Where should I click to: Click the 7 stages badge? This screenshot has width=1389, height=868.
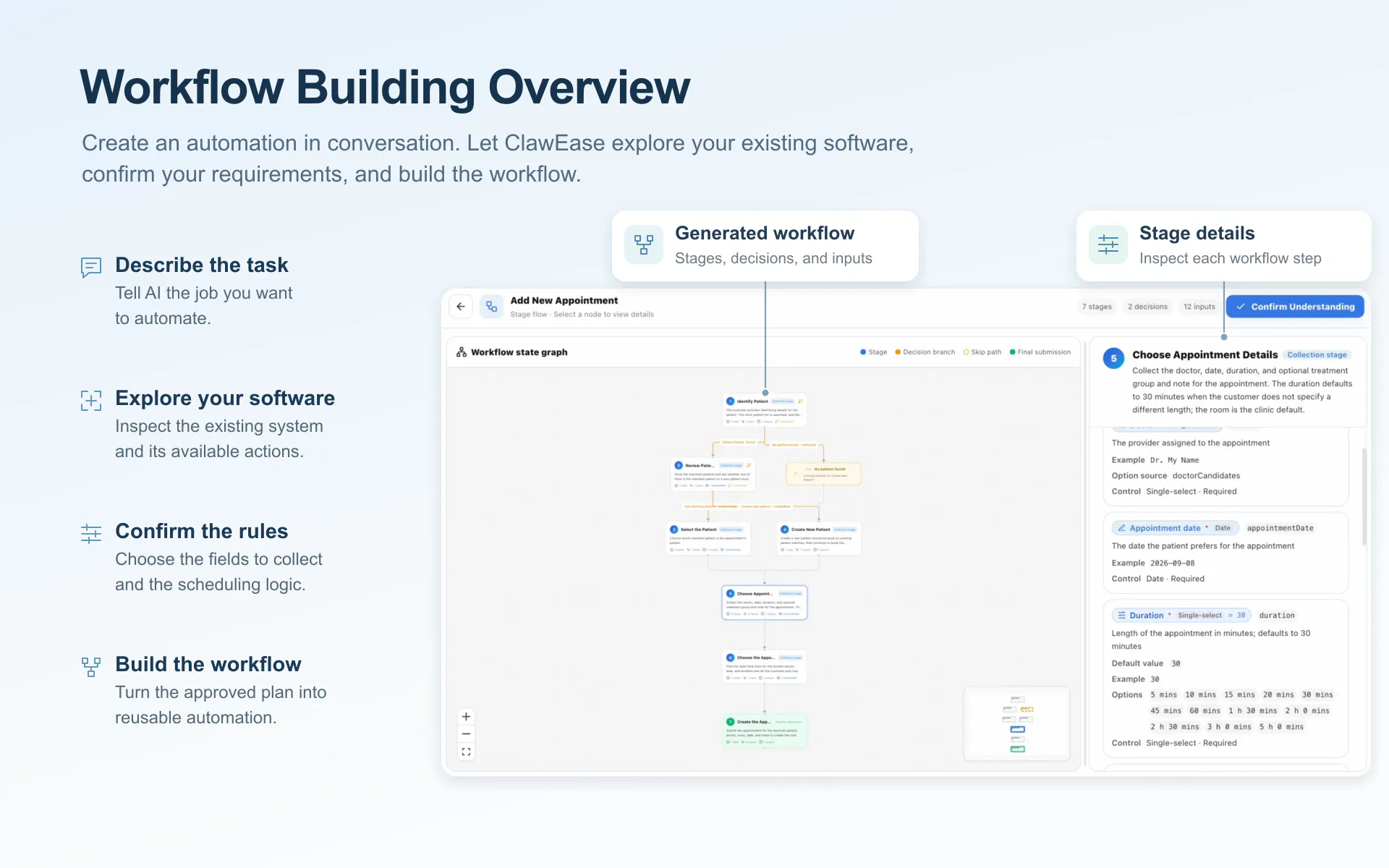pos(1097,307)
